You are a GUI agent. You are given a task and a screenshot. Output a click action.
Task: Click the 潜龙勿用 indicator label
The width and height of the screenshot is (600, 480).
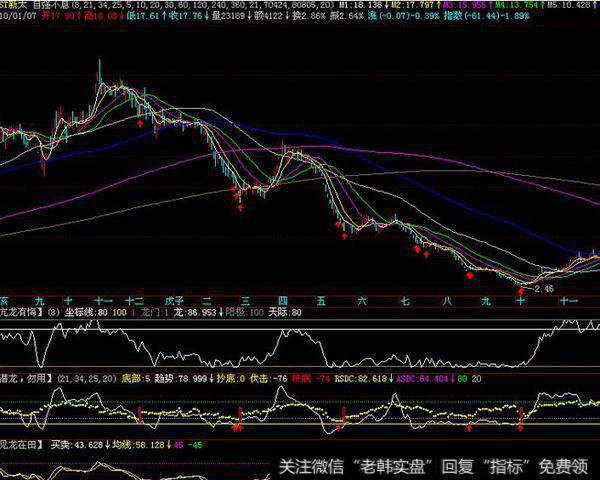[x=20, y=380]
